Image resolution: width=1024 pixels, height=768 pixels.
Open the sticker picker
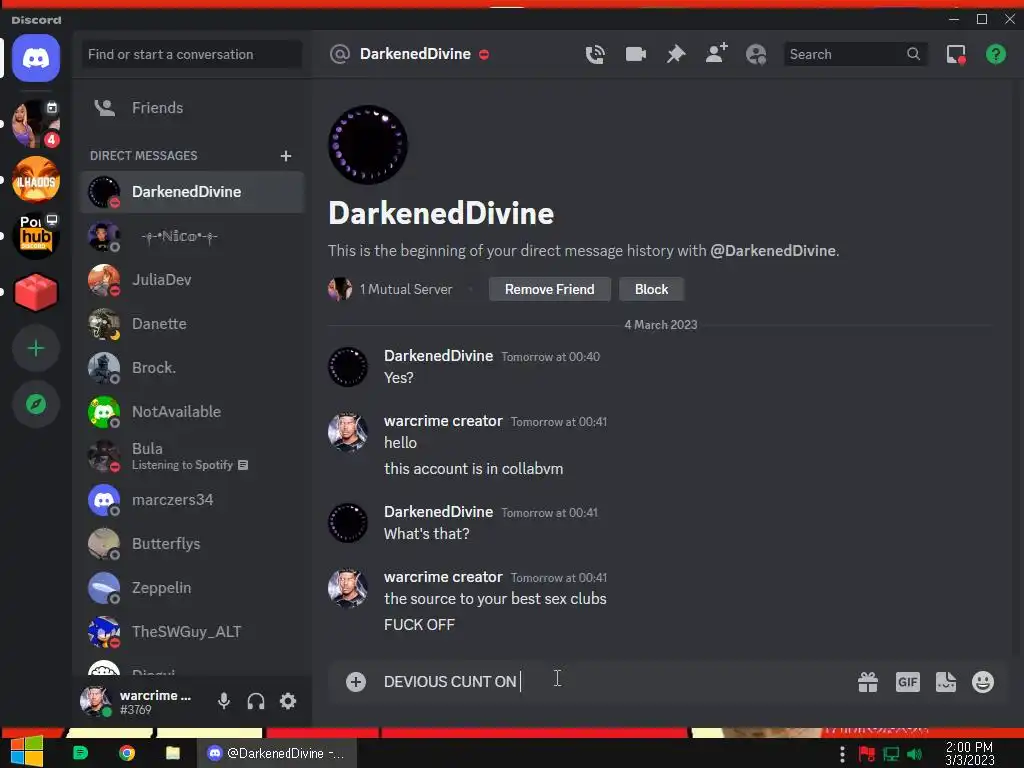946,682
